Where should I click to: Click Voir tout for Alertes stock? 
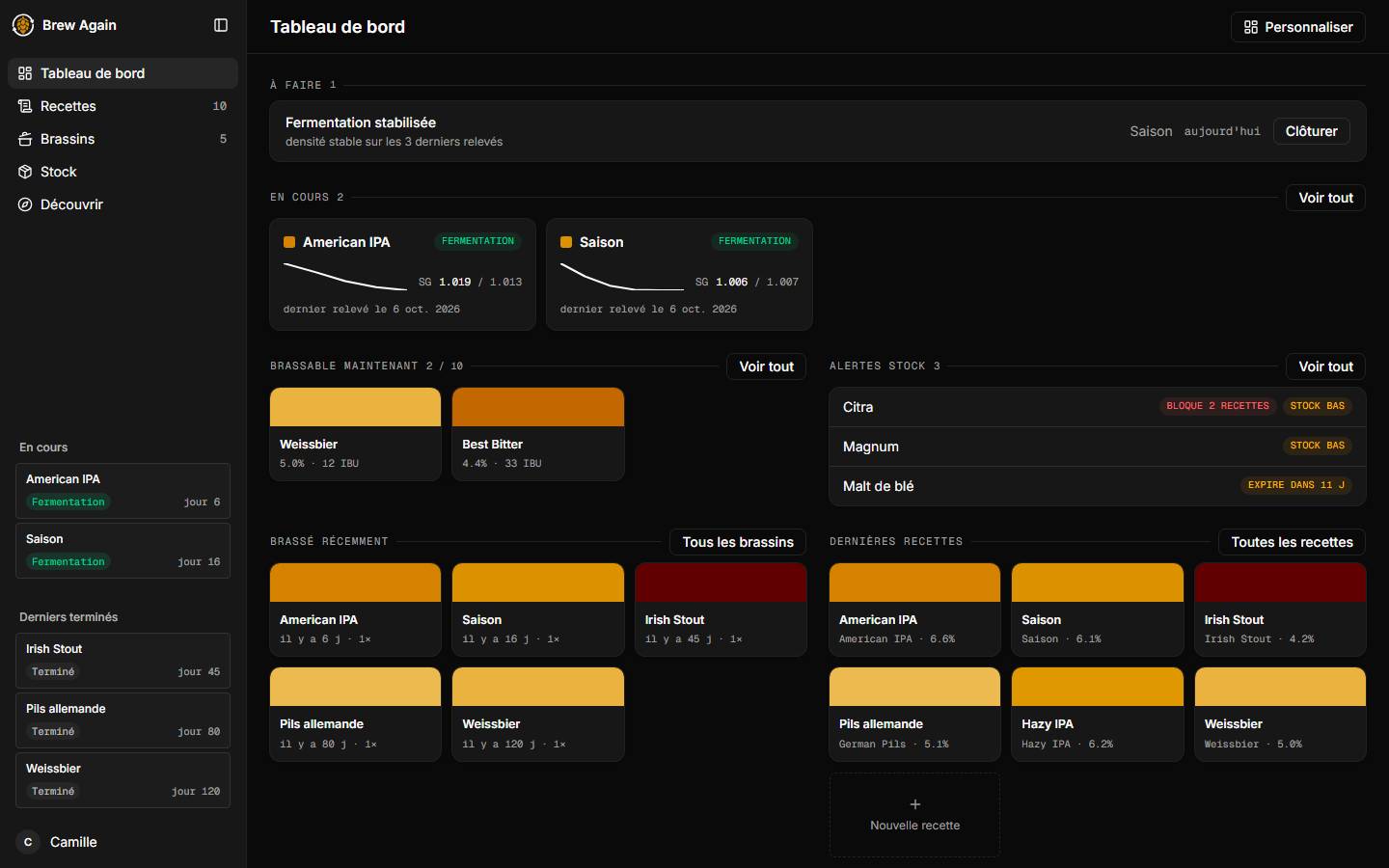[x=1325, y=366]
